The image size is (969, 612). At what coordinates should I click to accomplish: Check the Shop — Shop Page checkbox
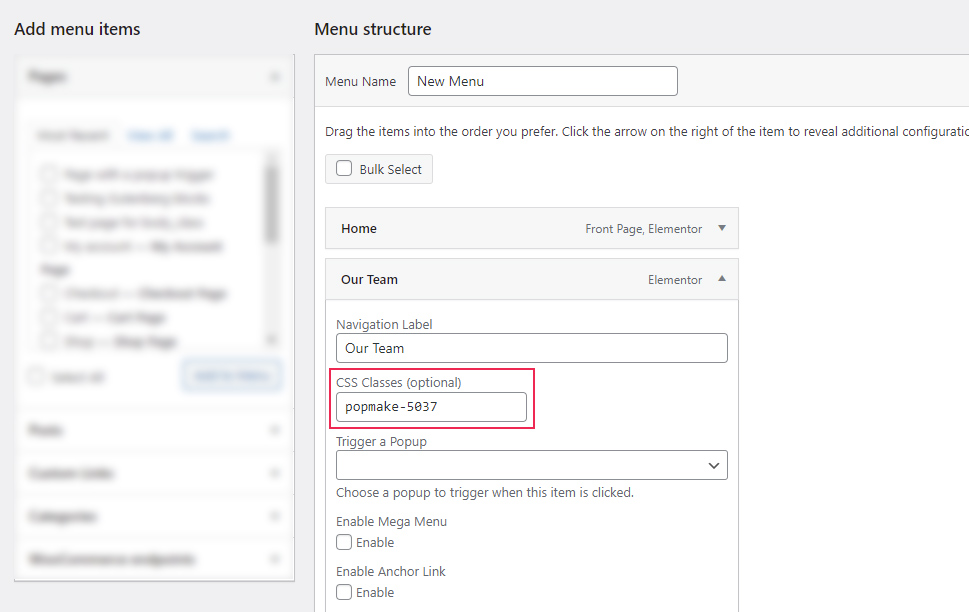tap(48, 341)
